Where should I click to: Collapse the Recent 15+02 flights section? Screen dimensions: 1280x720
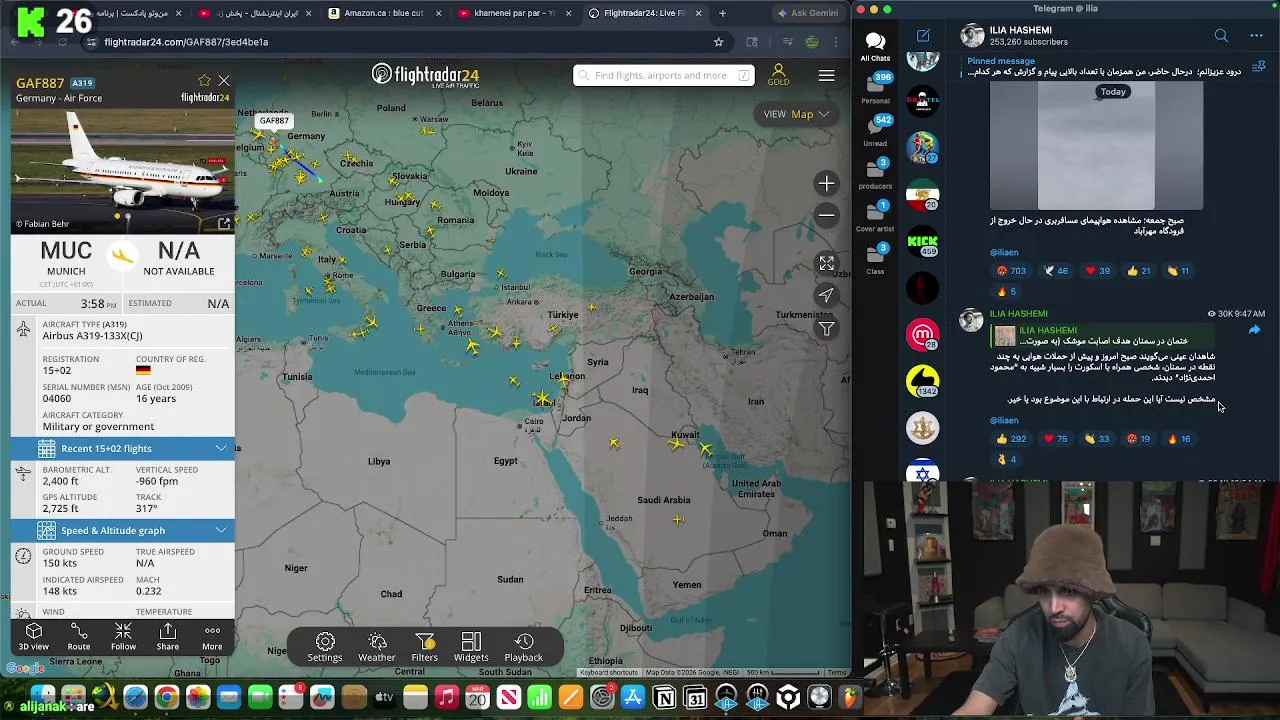click(x=123, y=449)
